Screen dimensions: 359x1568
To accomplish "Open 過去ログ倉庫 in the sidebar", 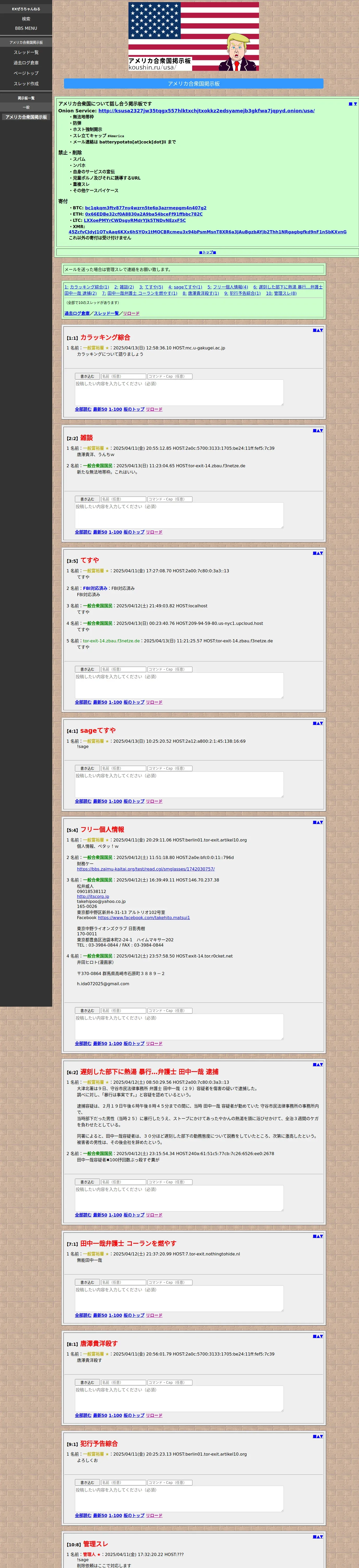I will point(26,63).
